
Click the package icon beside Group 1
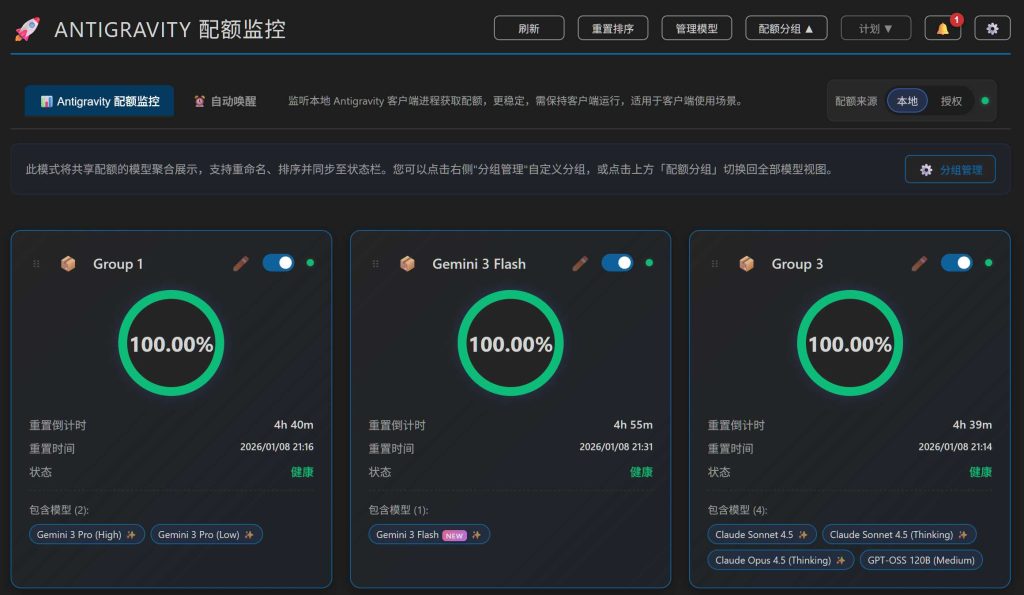pyautogui.click(x=68, y=263)
